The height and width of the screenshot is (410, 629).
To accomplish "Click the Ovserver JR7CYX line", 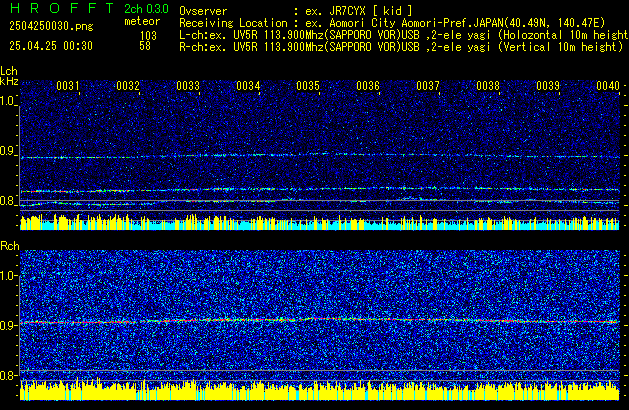I will [296, 11].
